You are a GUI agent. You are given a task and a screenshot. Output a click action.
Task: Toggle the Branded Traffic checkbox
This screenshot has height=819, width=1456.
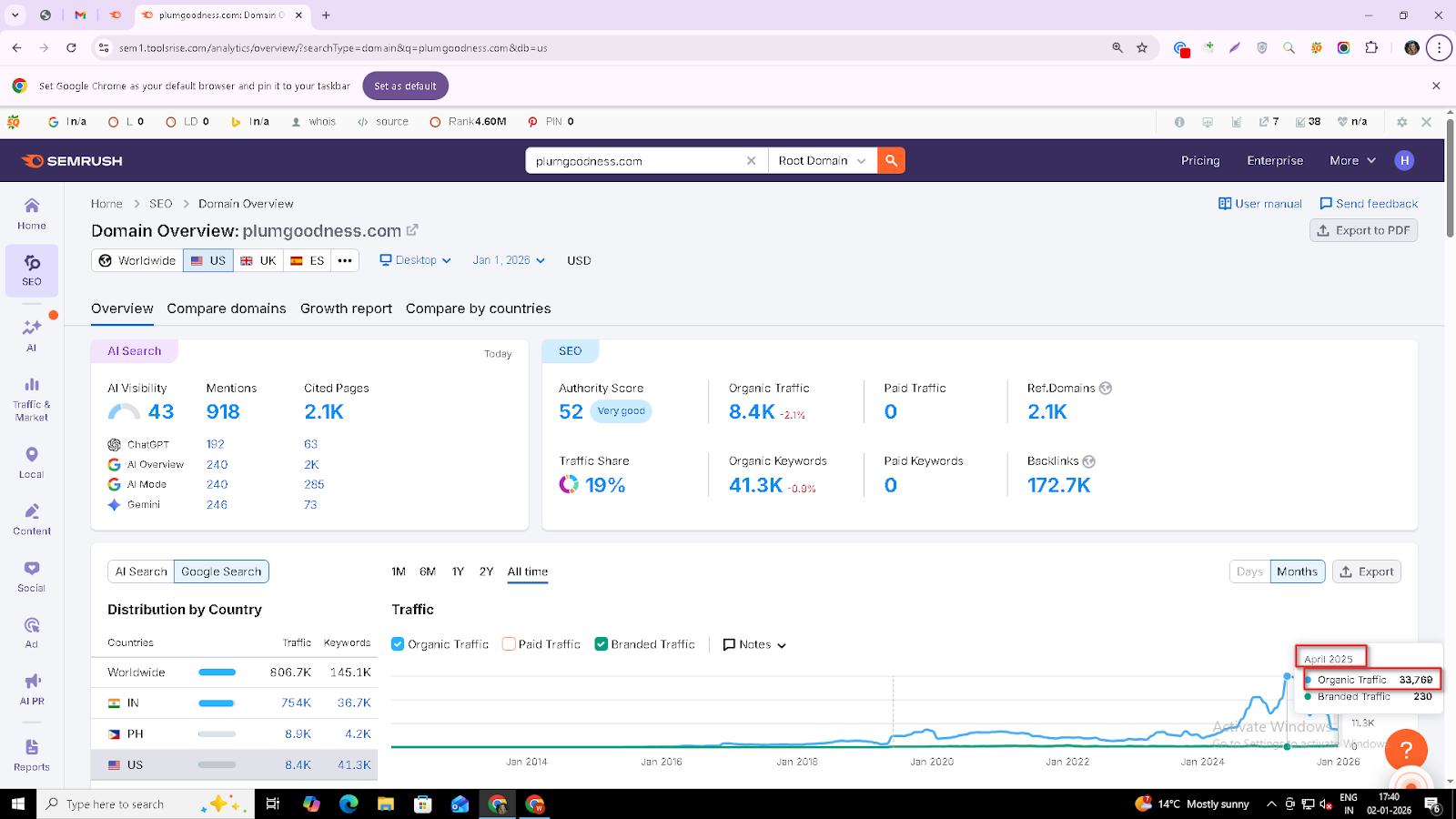(x=601, y=644)
